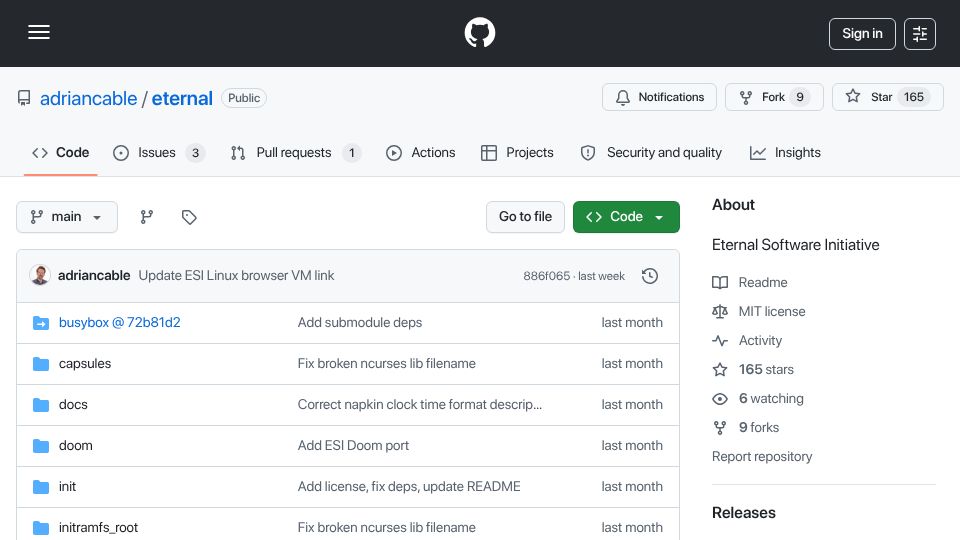The image size is (960, 540).
Task: Open the Insights tab
Action: pyautogui.click(x=785, y=152)
